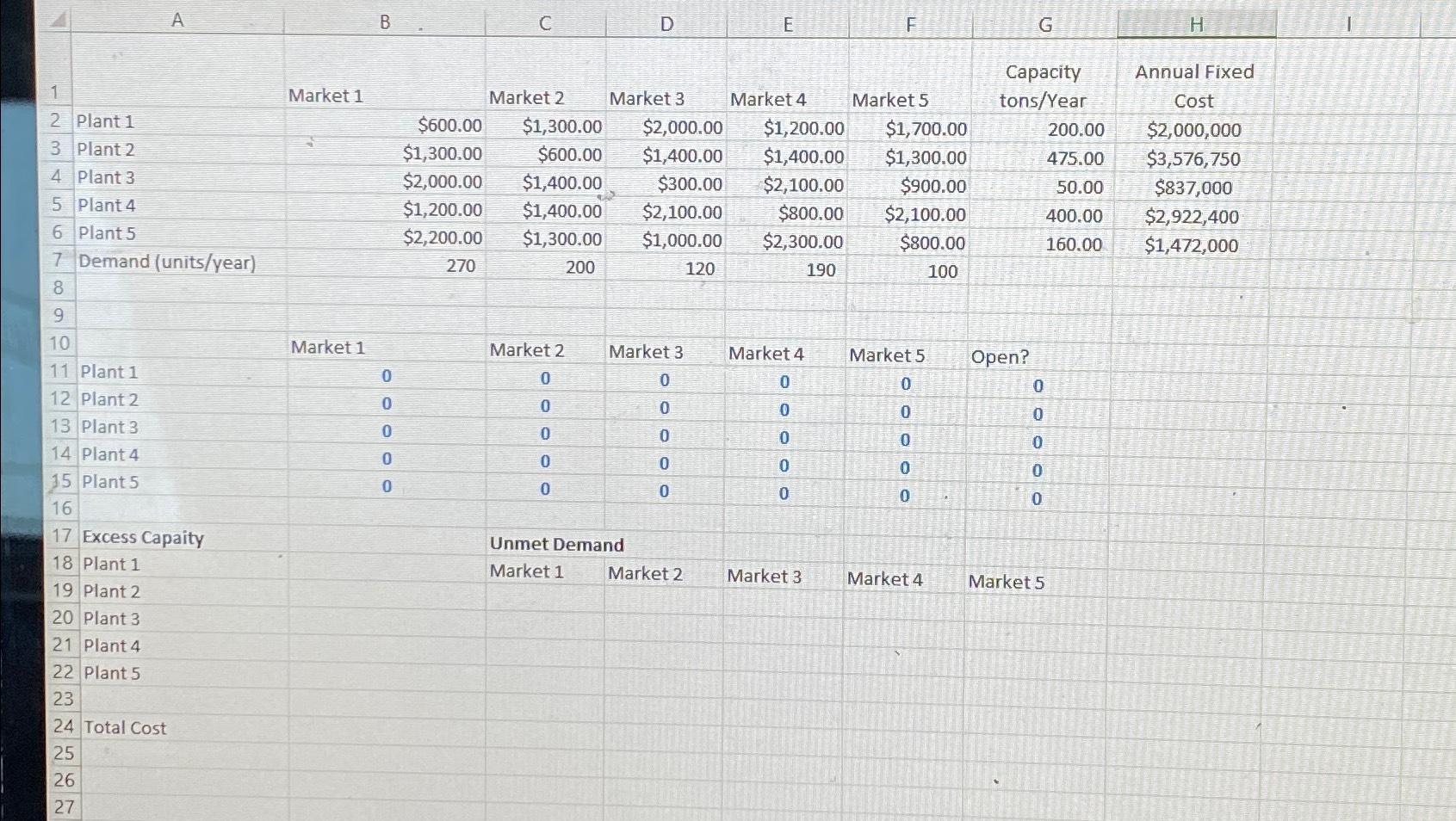Click demand value 100

943,272
